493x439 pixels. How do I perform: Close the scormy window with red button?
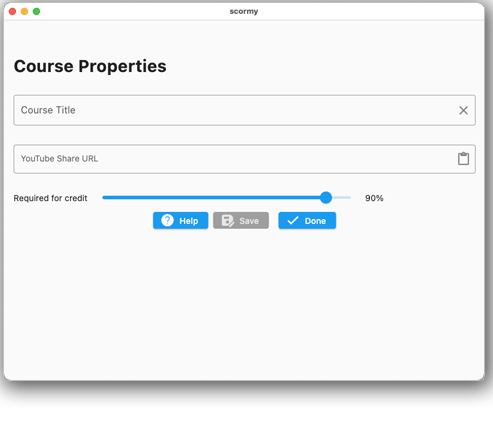[12, 12]
